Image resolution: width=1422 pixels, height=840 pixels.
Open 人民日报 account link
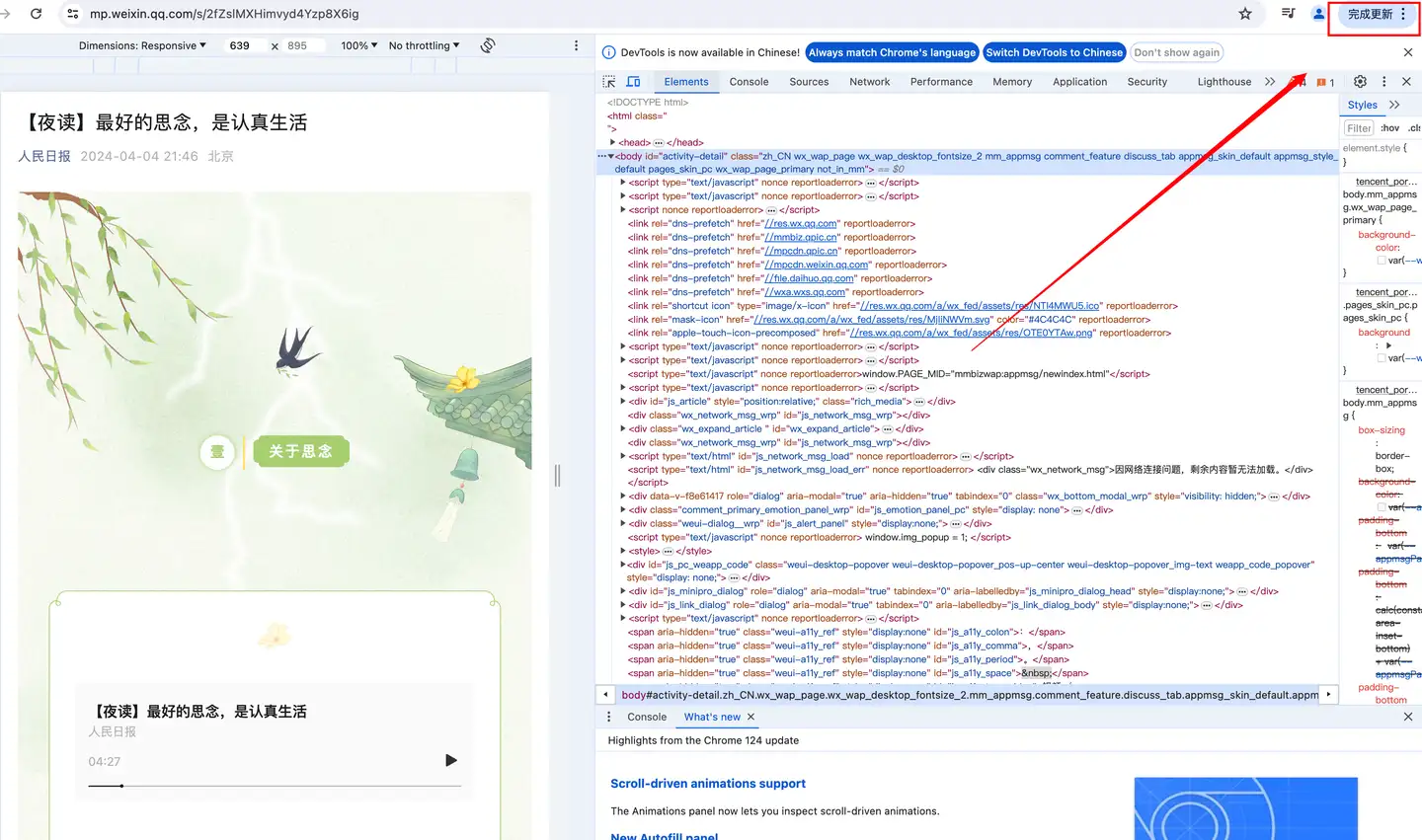click(44, 156)
